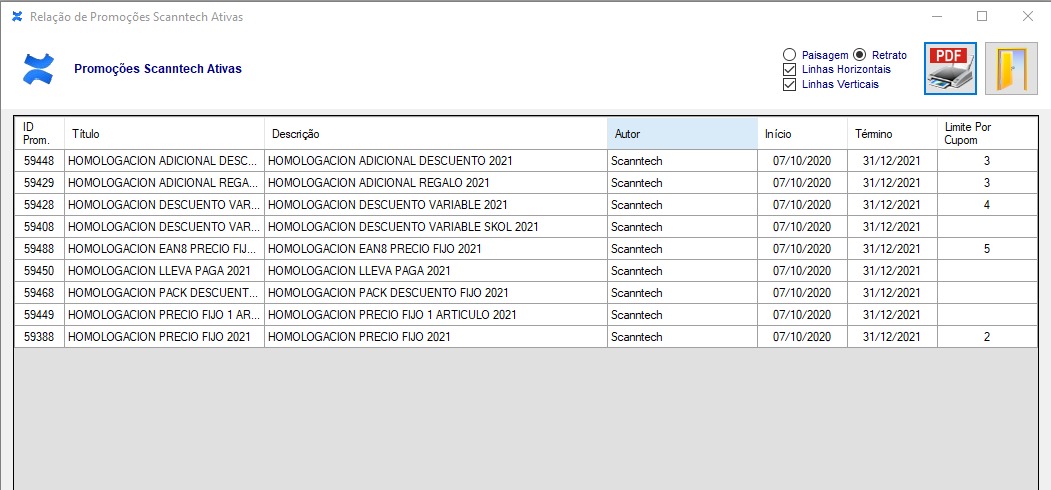
Task: Click description HOMOLOGACION EAN8 PRECIO FIJO 2021
Action: click(x=436, y=249)
